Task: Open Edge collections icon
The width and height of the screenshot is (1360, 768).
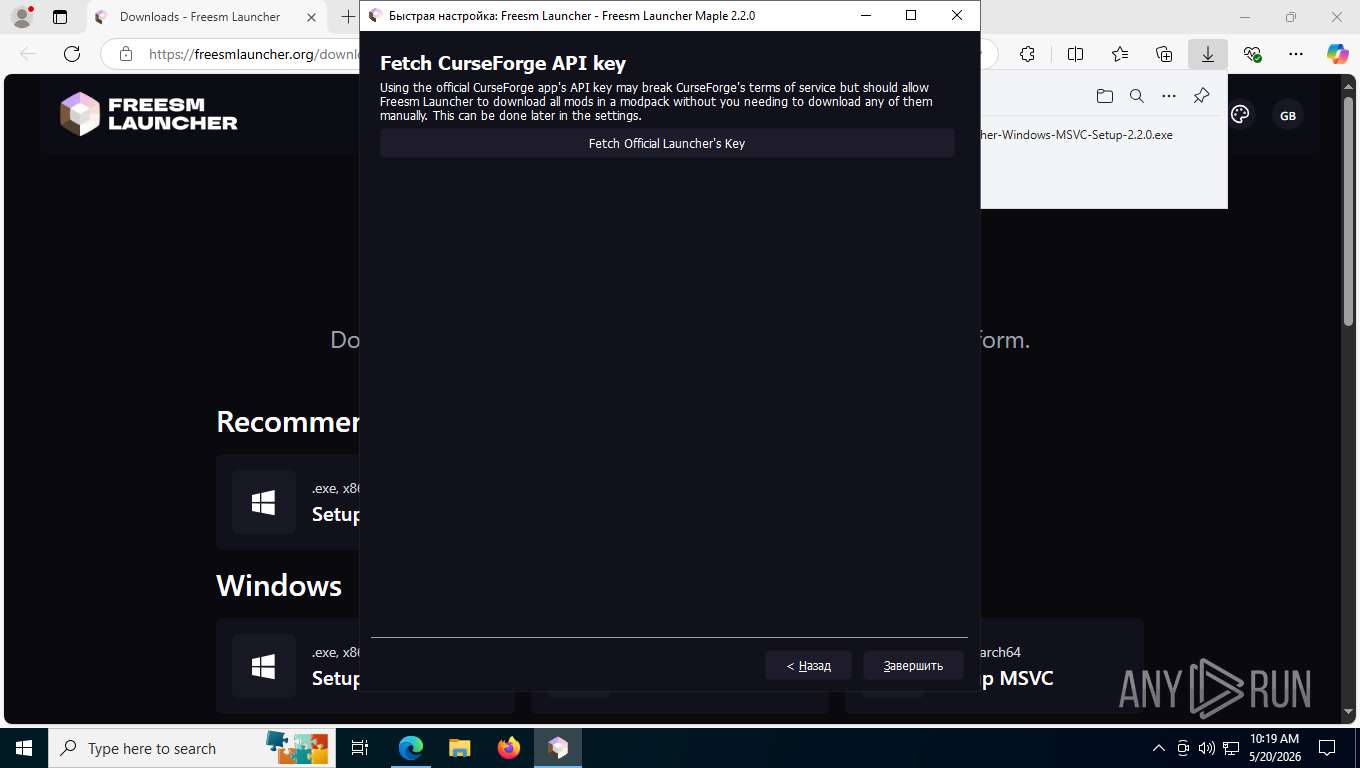Action: pyautogui.click(x=1164, y=54)
